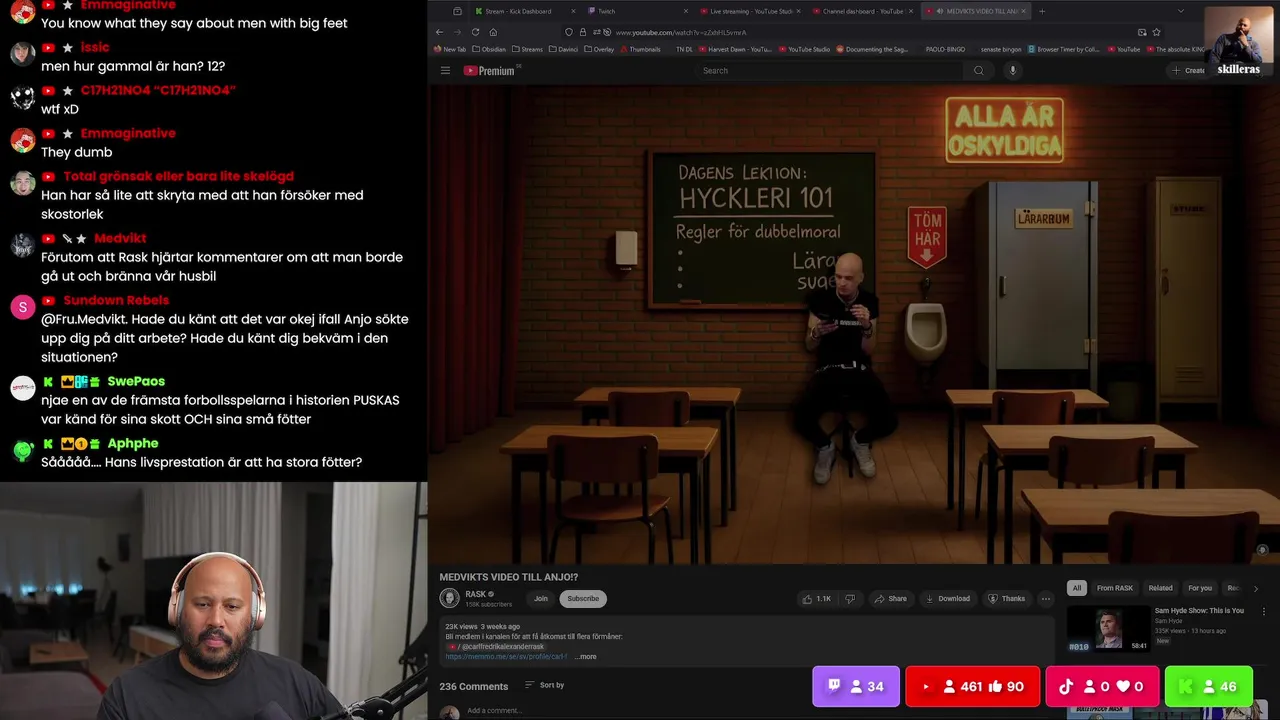The width and height of the screenshot is (1280, 720).
Task: Share the video
Action: pos(890,599)
